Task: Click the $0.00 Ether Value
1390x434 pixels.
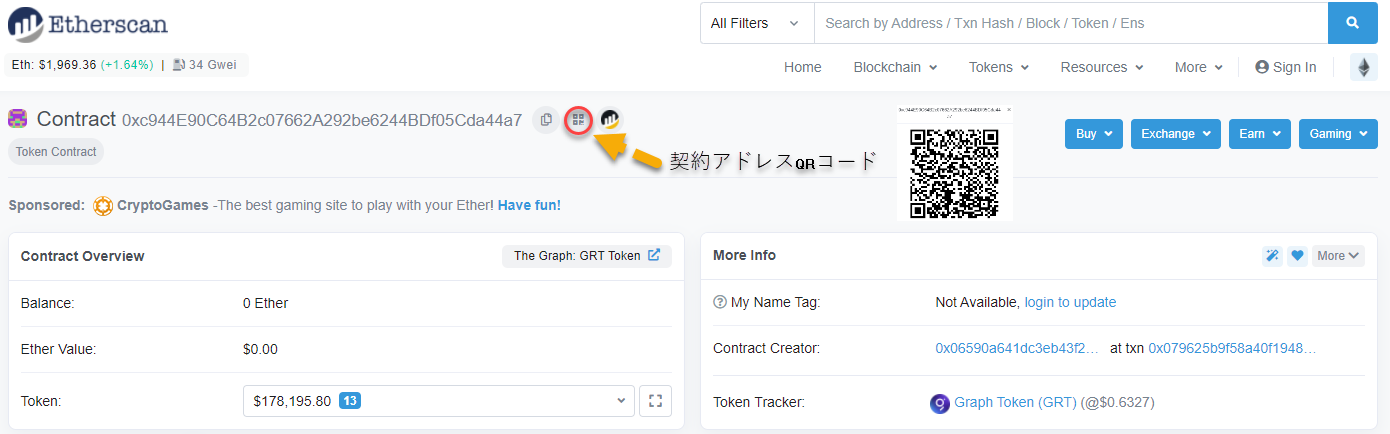Action: (260, 349)
